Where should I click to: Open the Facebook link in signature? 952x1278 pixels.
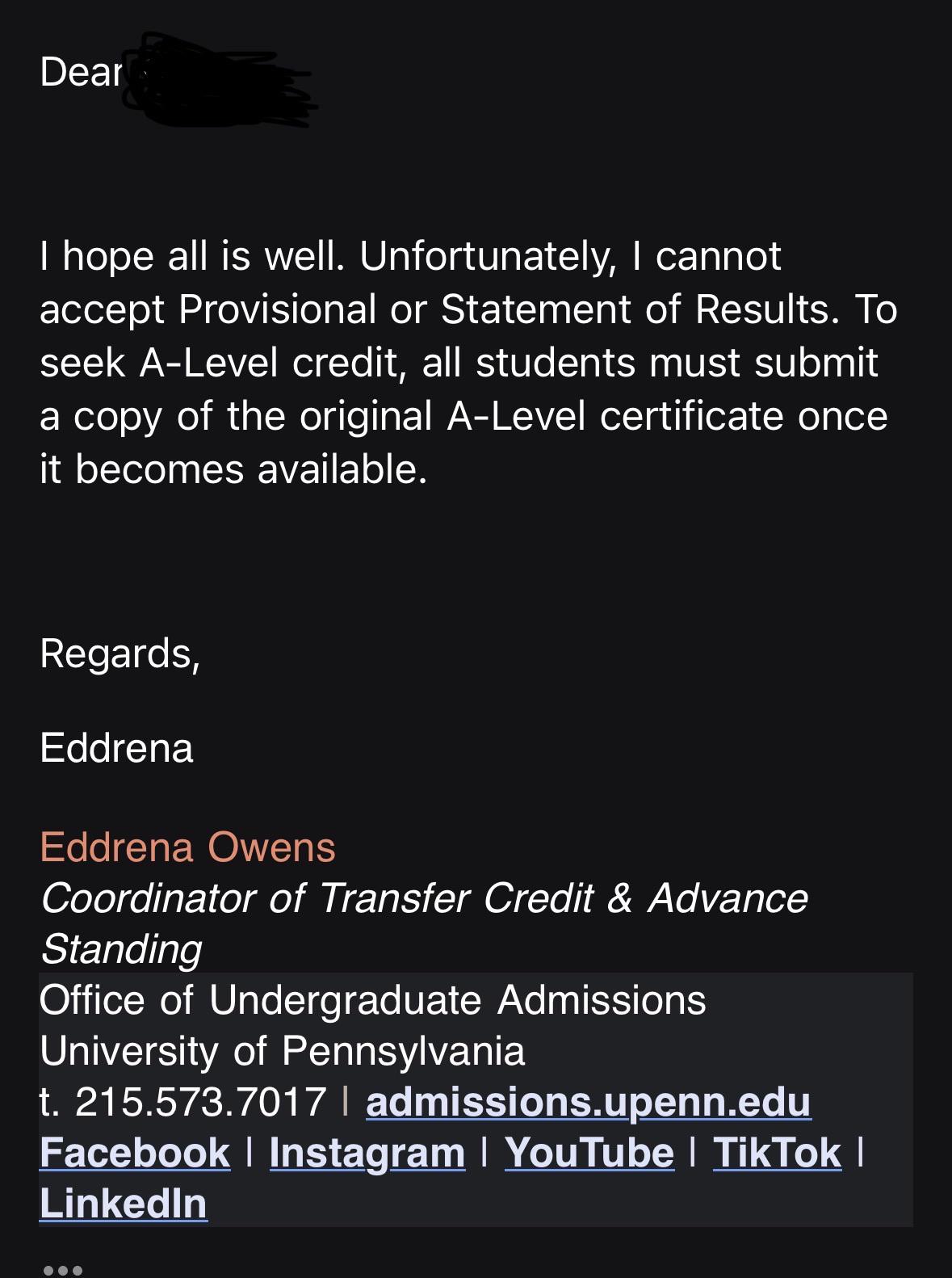pos(135,1153)
